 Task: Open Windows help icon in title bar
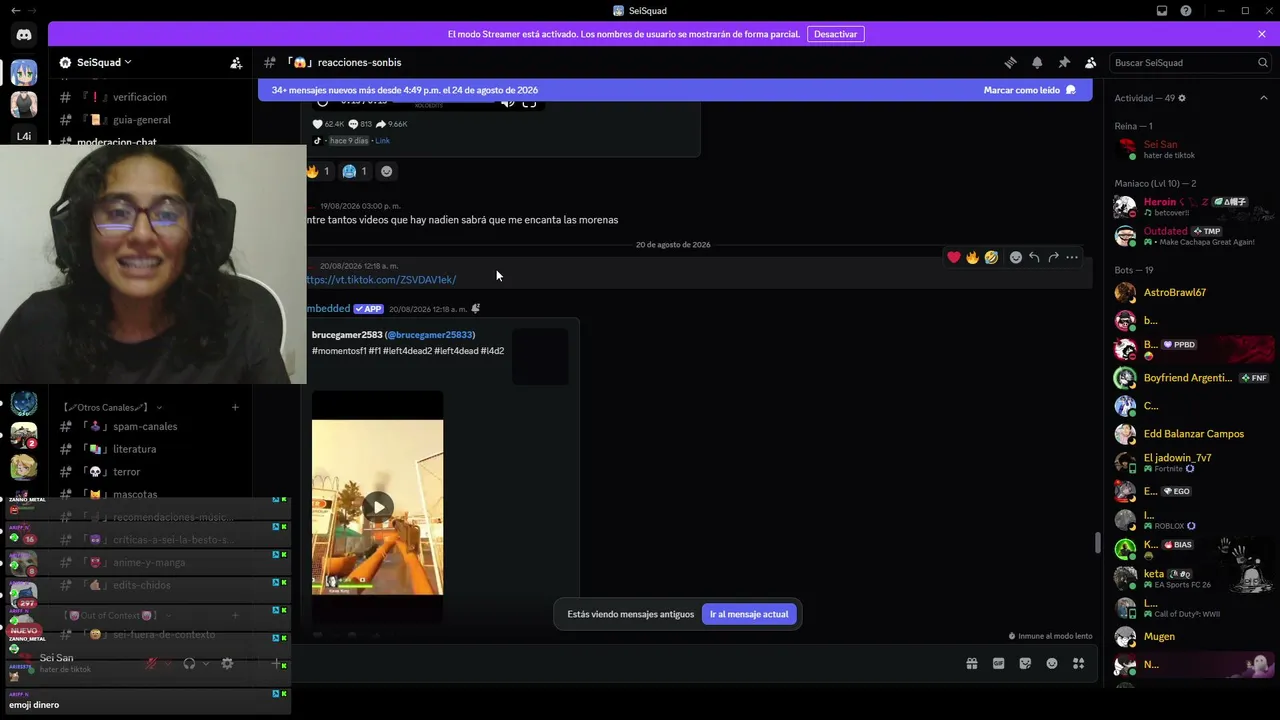coord(1186,11)
